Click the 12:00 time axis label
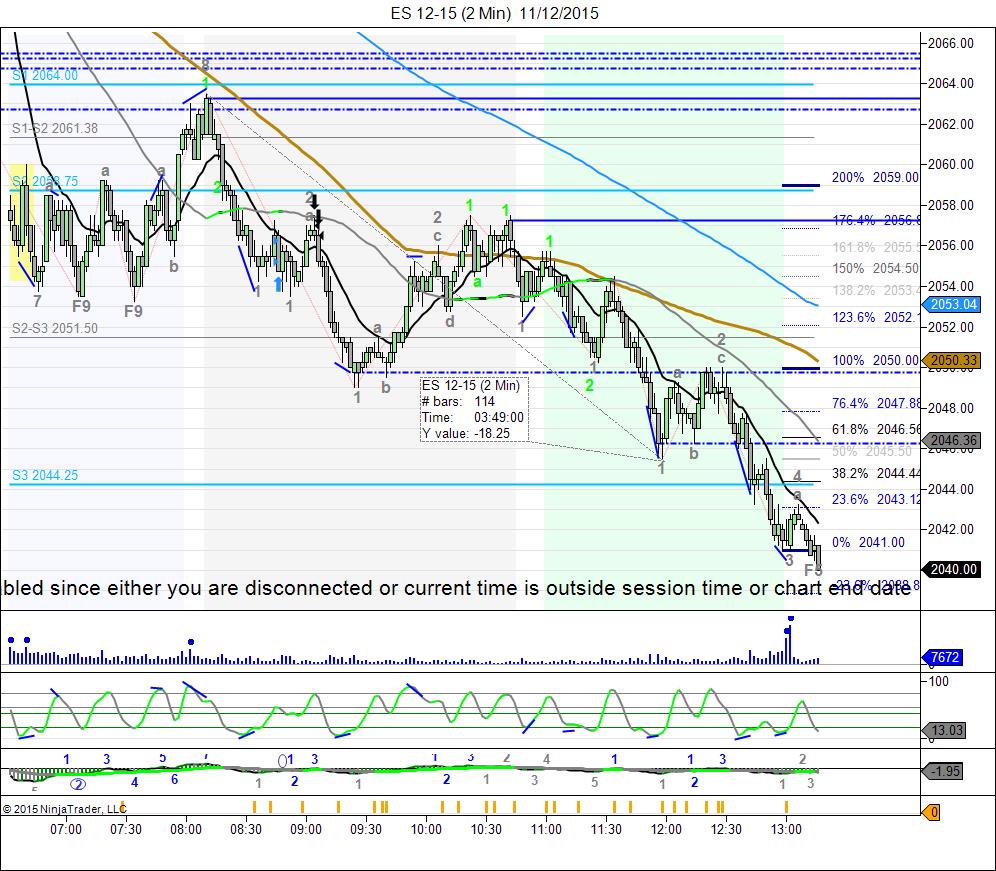Viewport: 996px width, 871px height. 666,829
